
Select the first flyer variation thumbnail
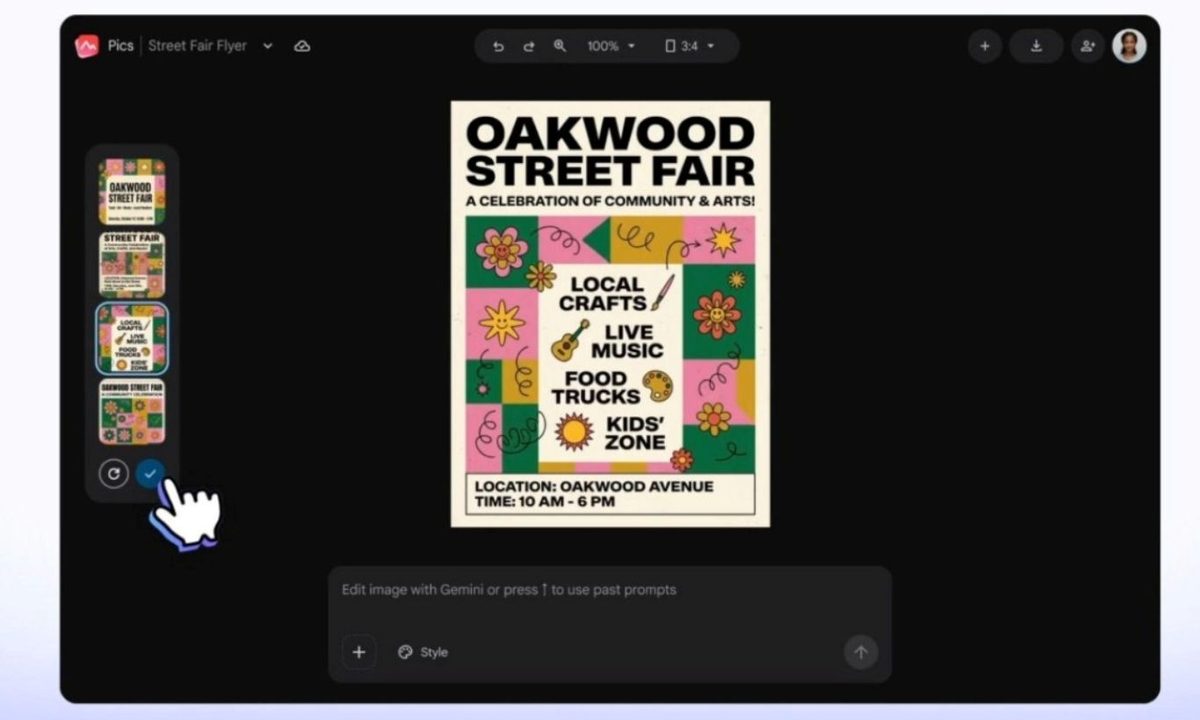tap(132, 191)
